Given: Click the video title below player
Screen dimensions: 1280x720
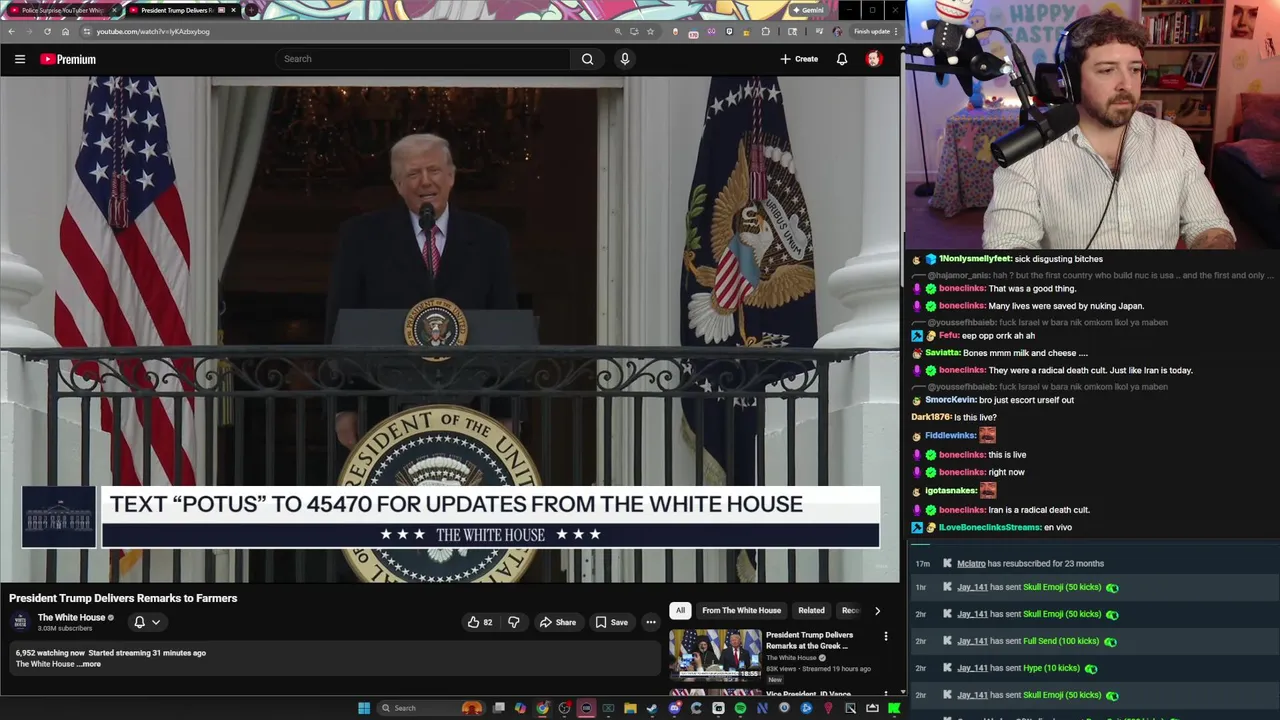Looking at the screenshot, I should pyautogui.click(x=123, y=598).
